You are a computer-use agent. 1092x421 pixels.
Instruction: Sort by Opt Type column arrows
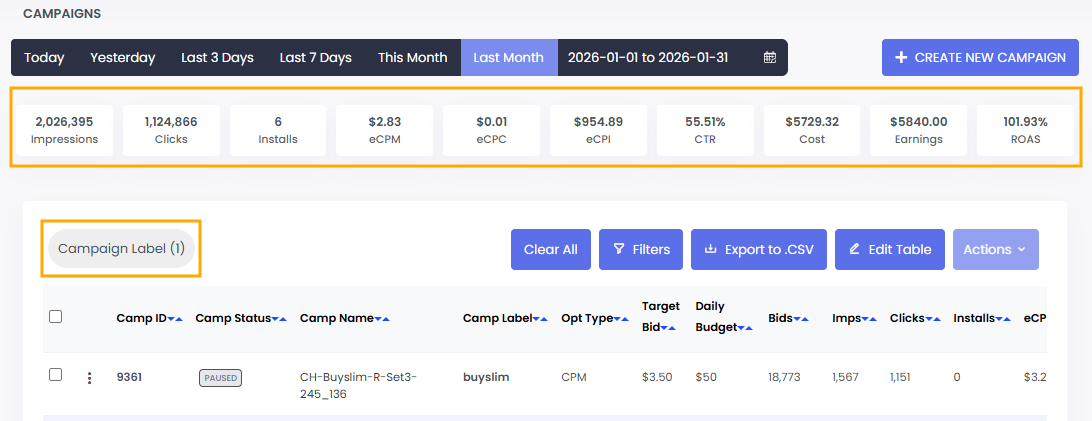point(624,319)
